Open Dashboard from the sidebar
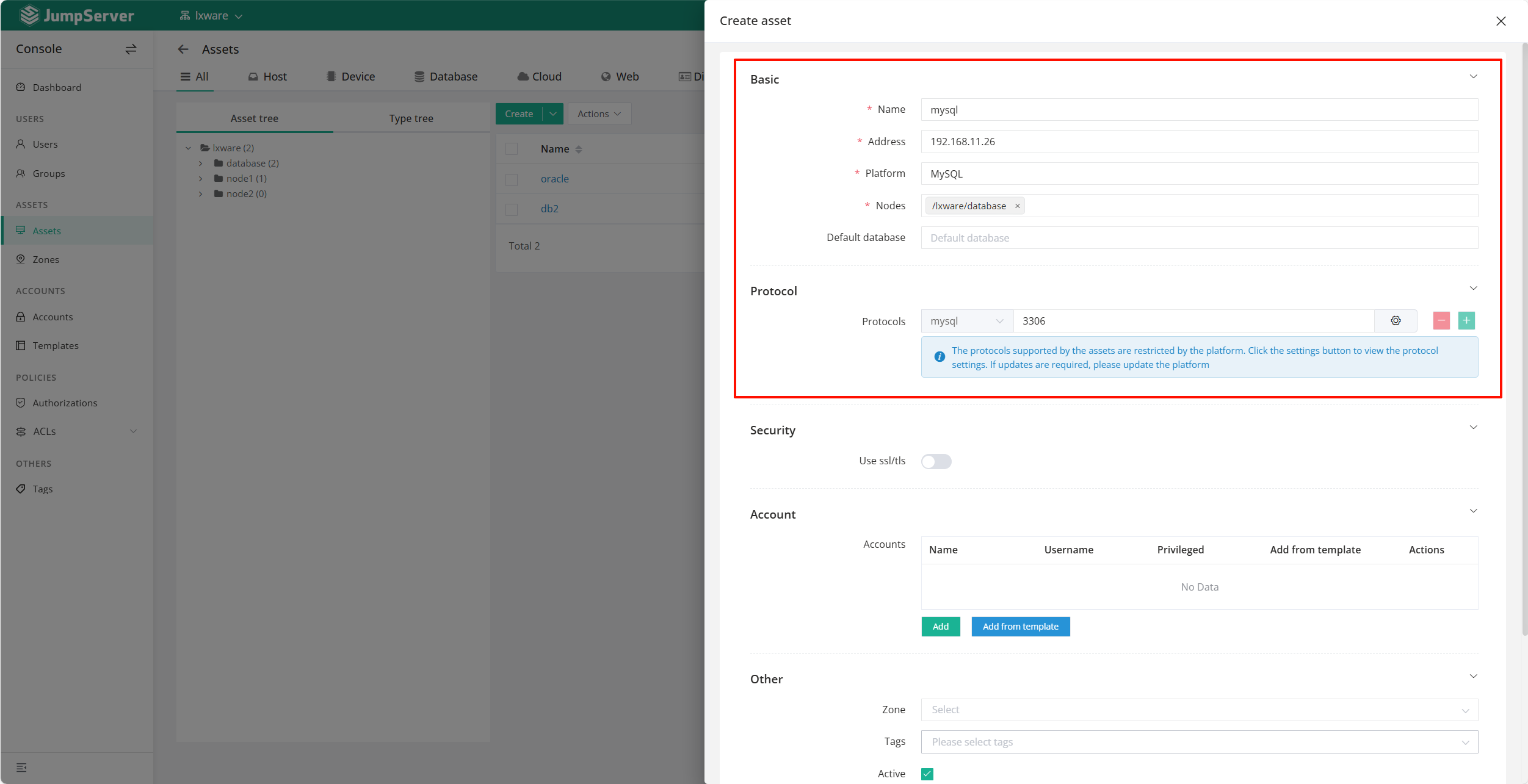This screenshot has height=784, width=1528. tap(57, 87)
